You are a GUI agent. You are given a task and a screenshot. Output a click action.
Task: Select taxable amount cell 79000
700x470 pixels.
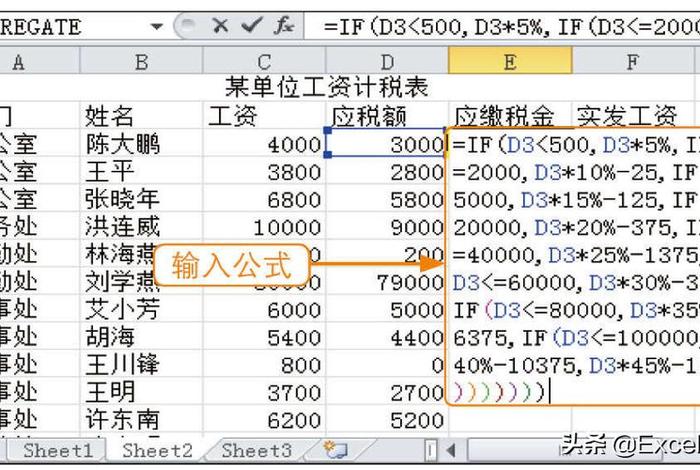click(x=386, y=282)
